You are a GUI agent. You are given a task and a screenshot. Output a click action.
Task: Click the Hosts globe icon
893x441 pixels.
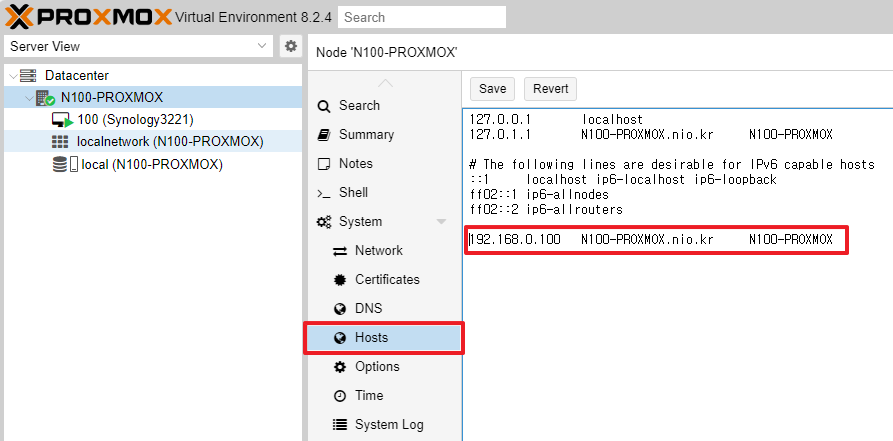point(340,338)
